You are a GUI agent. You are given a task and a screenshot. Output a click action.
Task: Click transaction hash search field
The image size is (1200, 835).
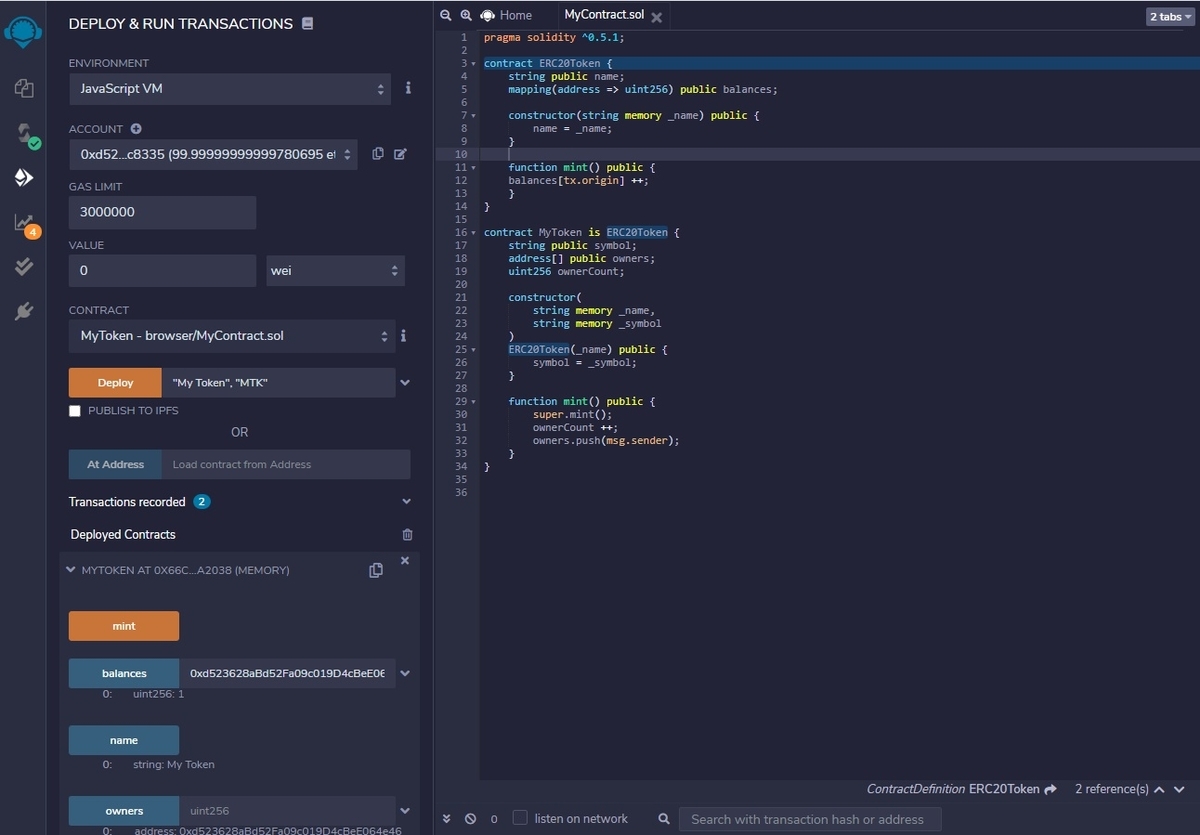click(x=810, y=819)
